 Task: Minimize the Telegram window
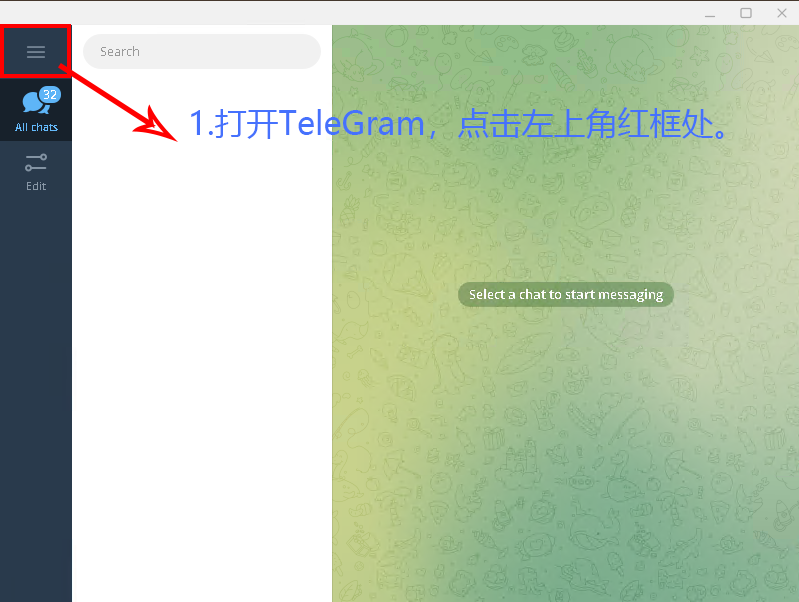(710, 14)
